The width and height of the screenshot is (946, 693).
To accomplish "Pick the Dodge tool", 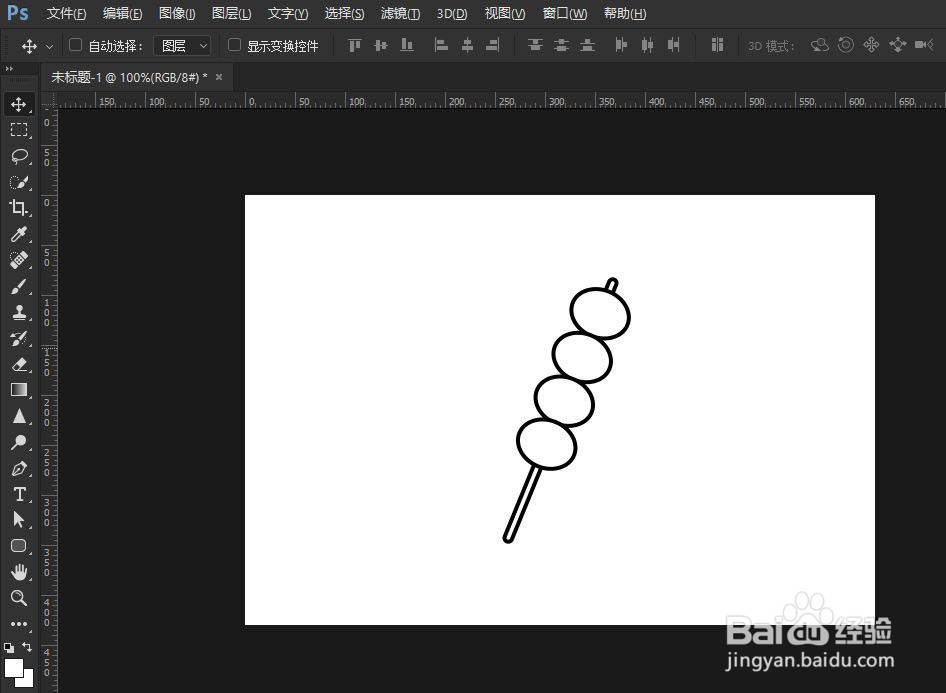I will click(19, 442).
